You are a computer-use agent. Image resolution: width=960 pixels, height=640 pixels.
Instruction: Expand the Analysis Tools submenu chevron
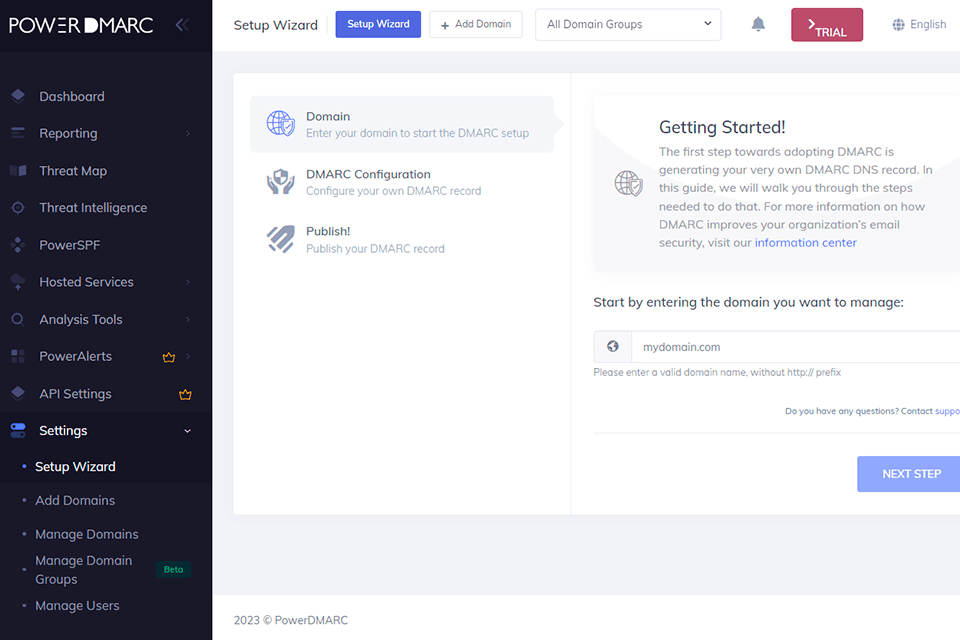188,319
